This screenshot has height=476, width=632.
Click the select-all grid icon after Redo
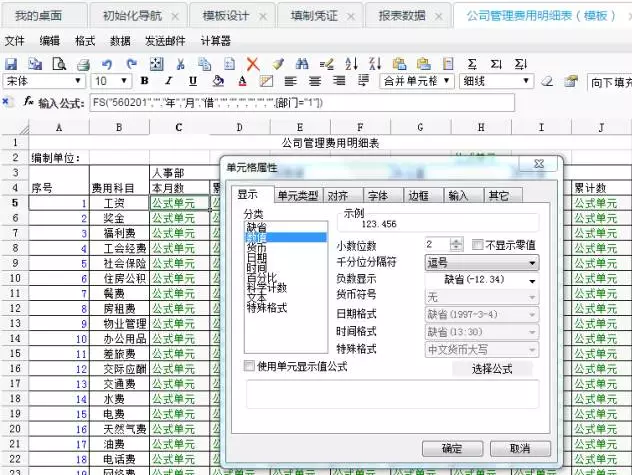pyautogui.click(x=156, y=64)
